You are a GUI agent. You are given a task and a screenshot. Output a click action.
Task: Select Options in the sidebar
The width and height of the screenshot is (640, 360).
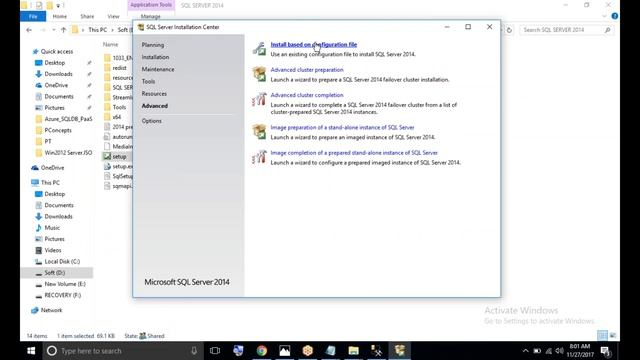pos(151,121)
